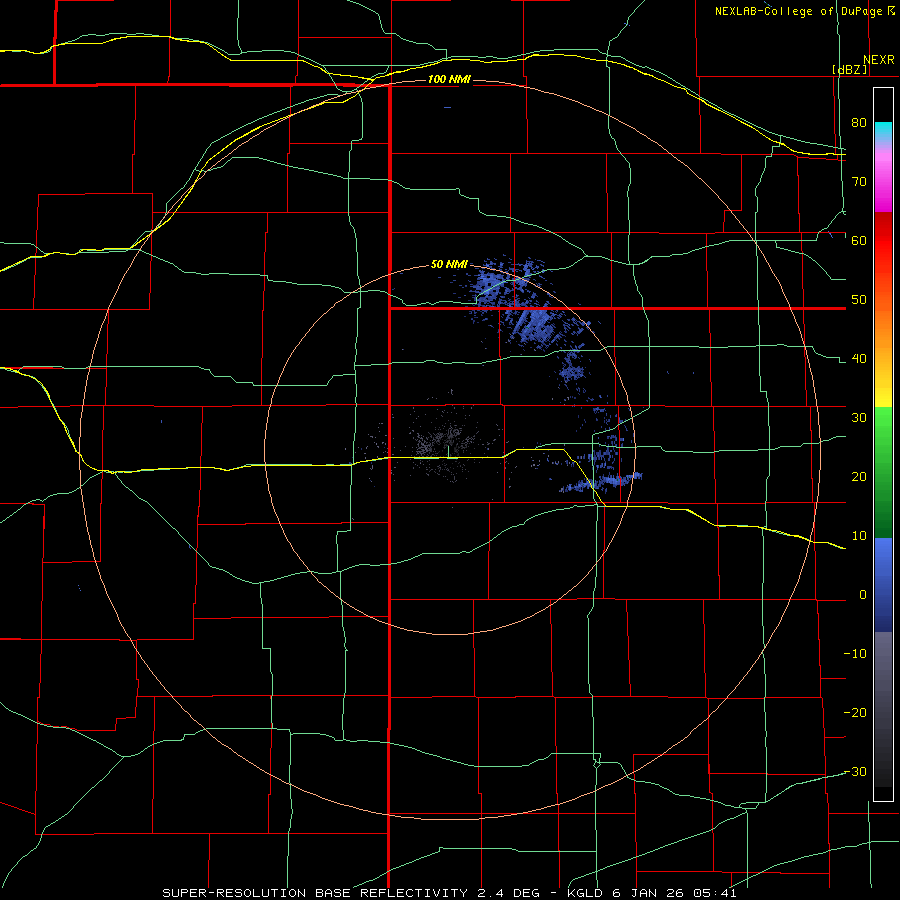Click the cyan top band of the color scale

883,131
